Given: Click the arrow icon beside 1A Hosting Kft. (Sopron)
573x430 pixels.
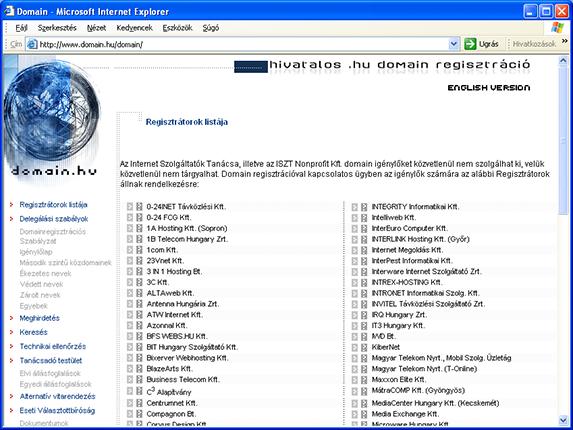Looking at the screenshot, I should pos(130,228).
